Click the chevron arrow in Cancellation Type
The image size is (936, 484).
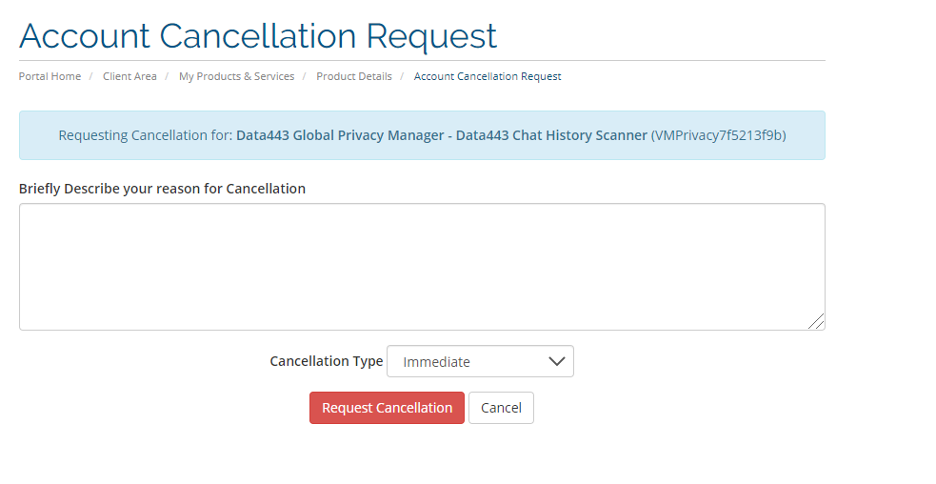tap(556, 362)
